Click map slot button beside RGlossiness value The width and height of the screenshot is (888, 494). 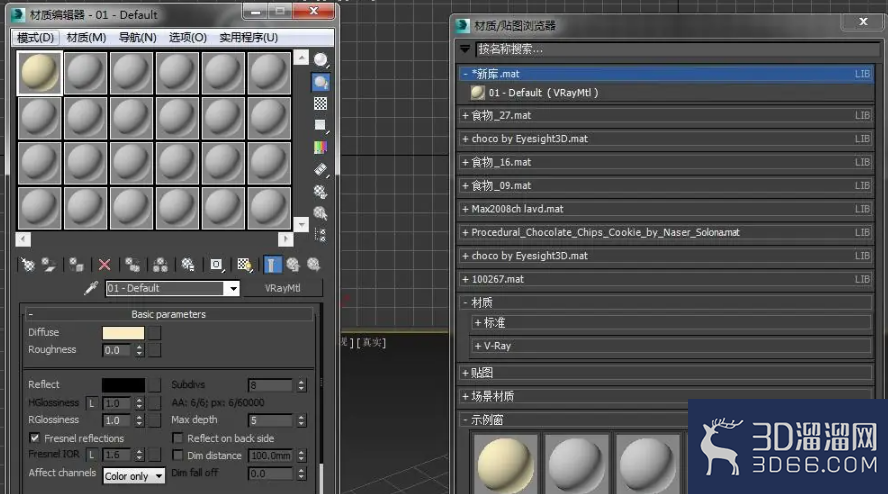pyautogui.click(x=155, y=420)
